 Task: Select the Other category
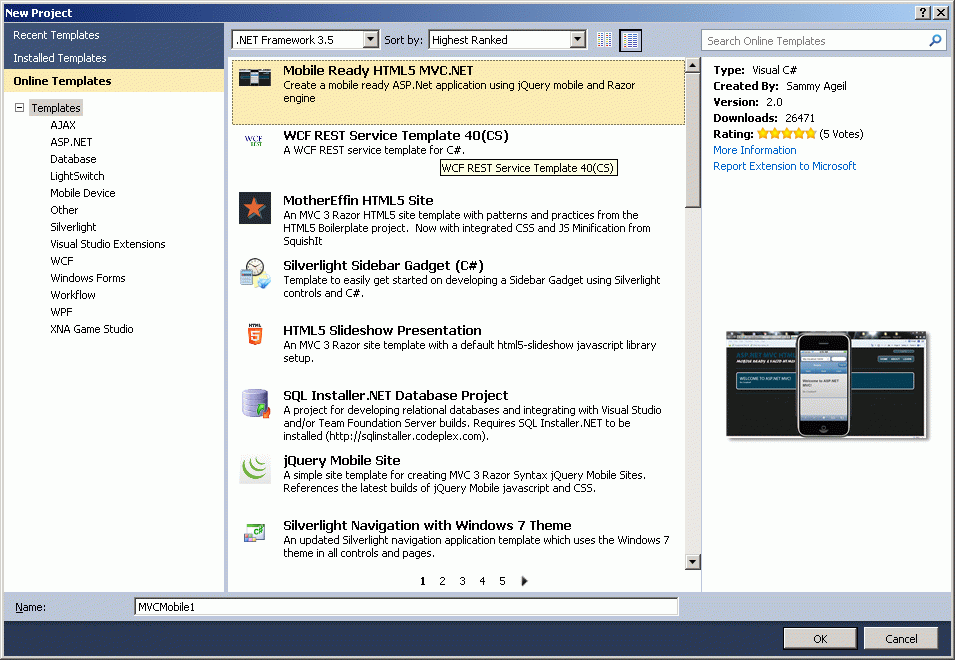64,210
